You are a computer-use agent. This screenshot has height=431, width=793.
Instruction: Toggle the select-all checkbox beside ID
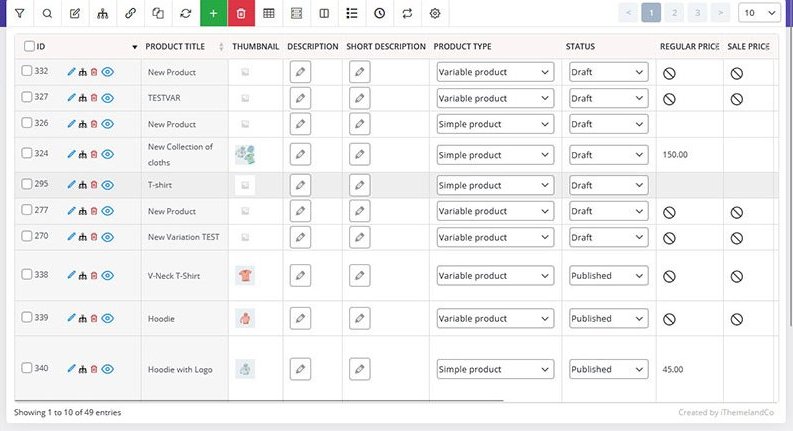tap(29, 46)
